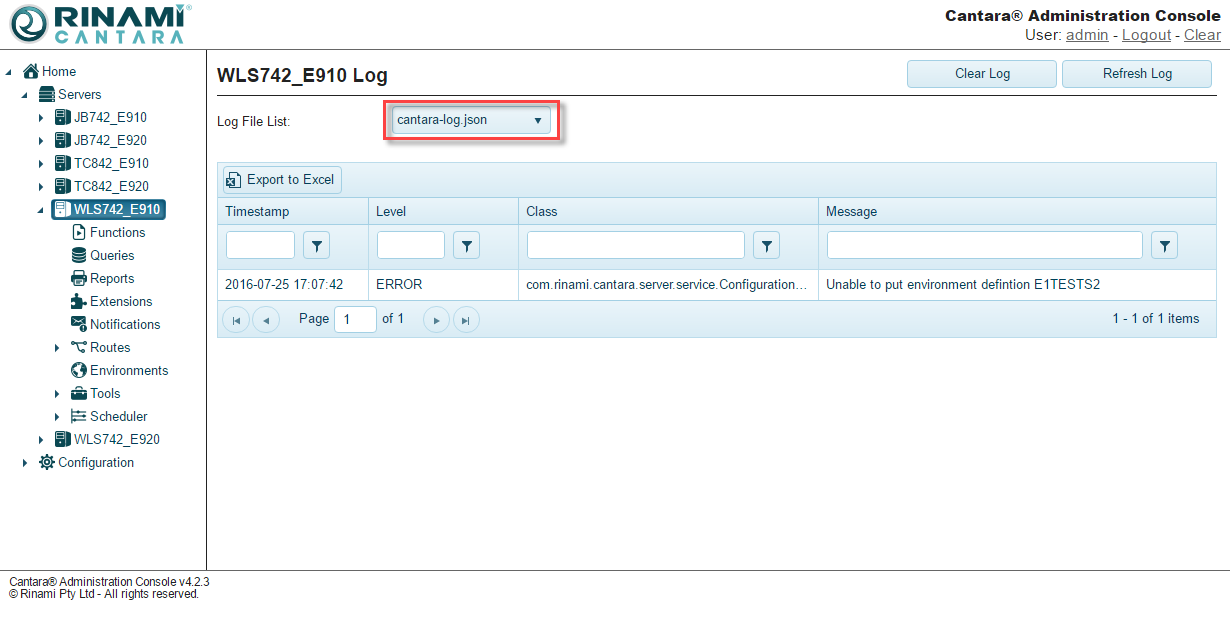The height and width of the screenshot is (620, 1230).
Task: Click the Message filter text field
Action: pyautogui.click(x=984, y=245)
